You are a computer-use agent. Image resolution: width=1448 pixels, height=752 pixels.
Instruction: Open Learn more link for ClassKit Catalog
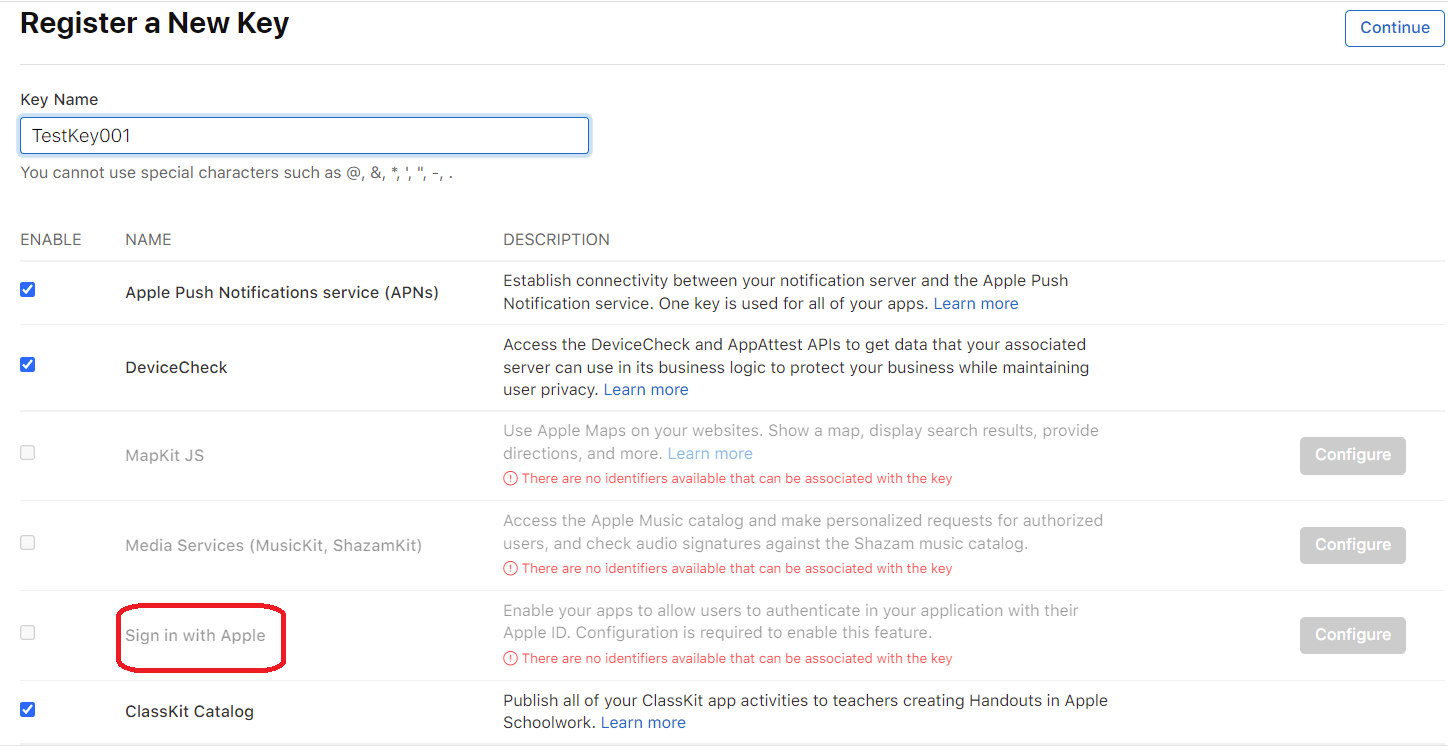tap(642, 723)
